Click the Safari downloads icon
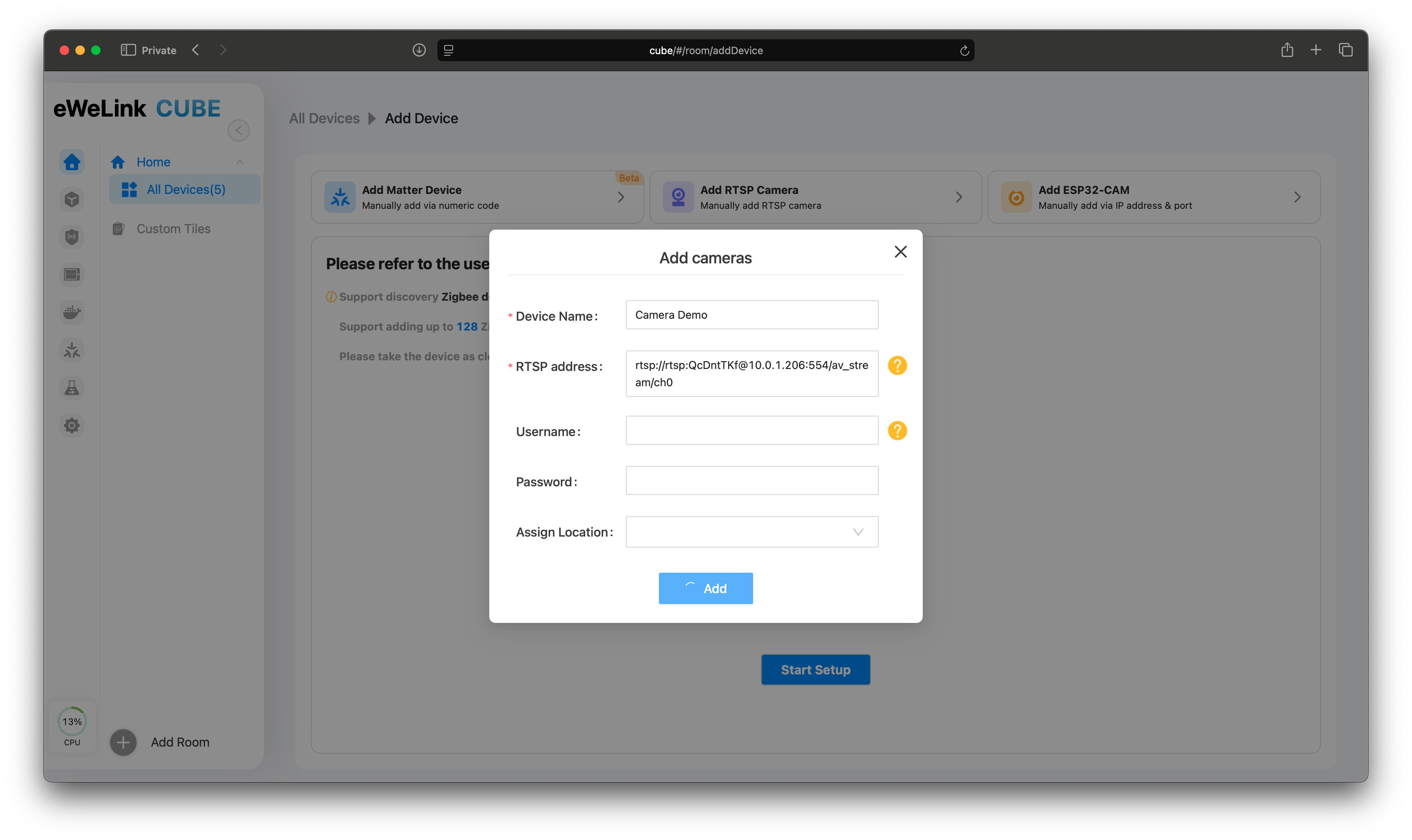This screenshot has height=840, width=1412. coord(419,50)
